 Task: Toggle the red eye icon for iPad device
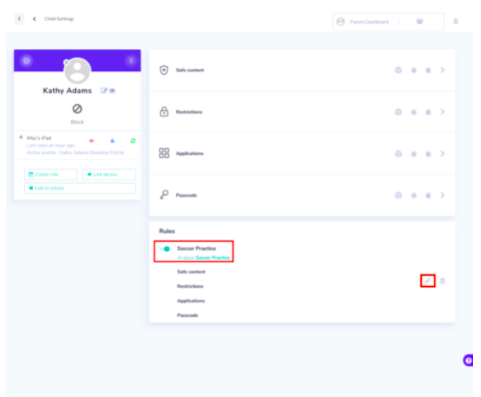tap(91, 141)
